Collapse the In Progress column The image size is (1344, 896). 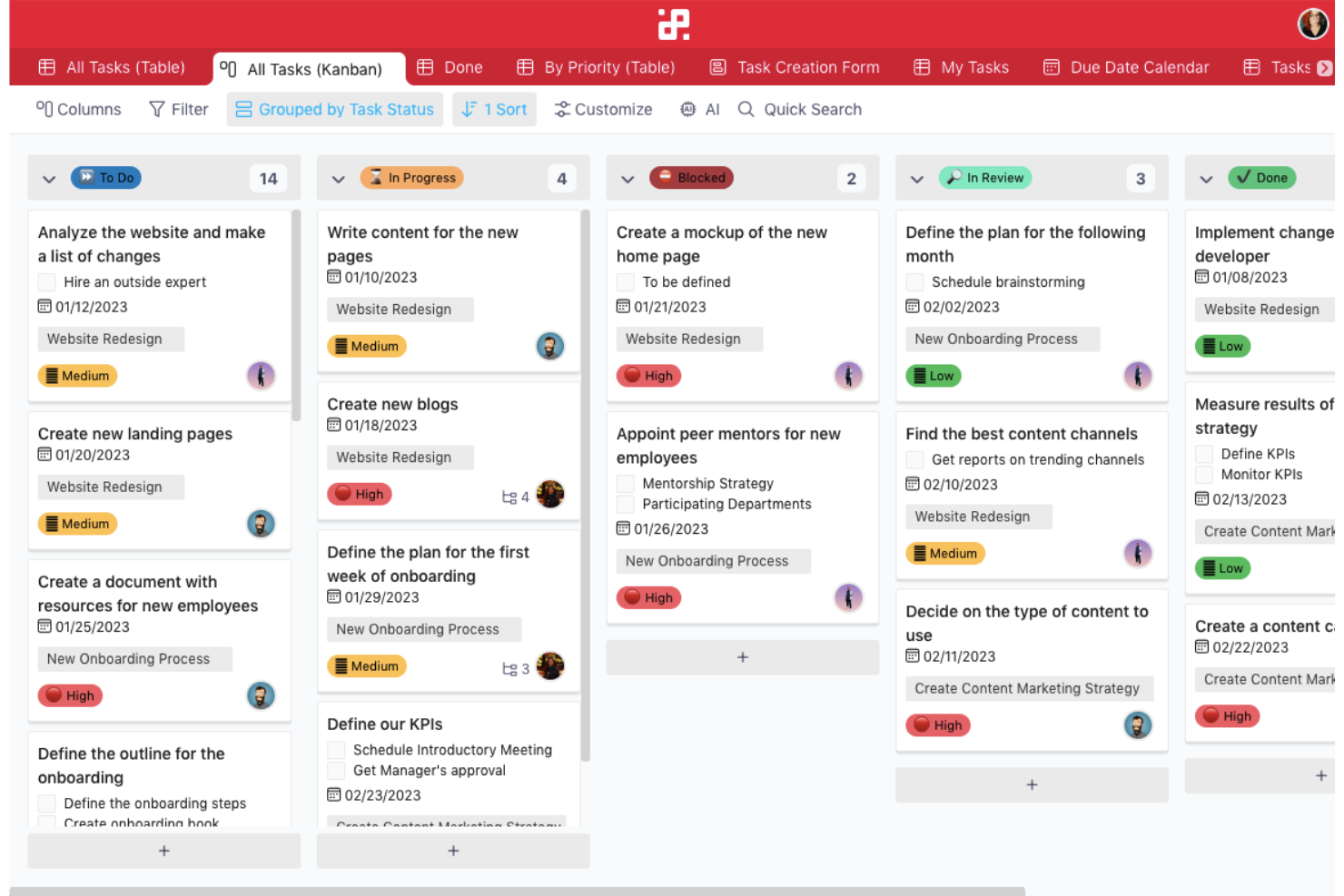(x=338, y=178)
